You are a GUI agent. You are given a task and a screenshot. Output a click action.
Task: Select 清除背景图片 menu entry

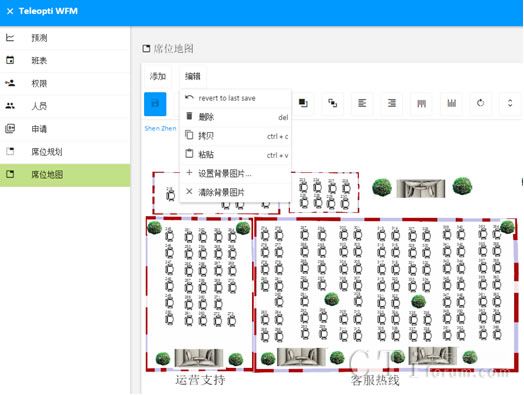tap(236, 192)
